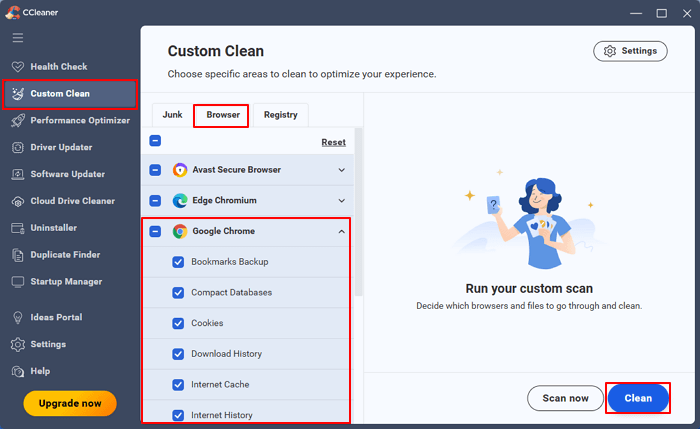Click the Driver Updater icon
The image size is (700, 429).
[18, 147]
